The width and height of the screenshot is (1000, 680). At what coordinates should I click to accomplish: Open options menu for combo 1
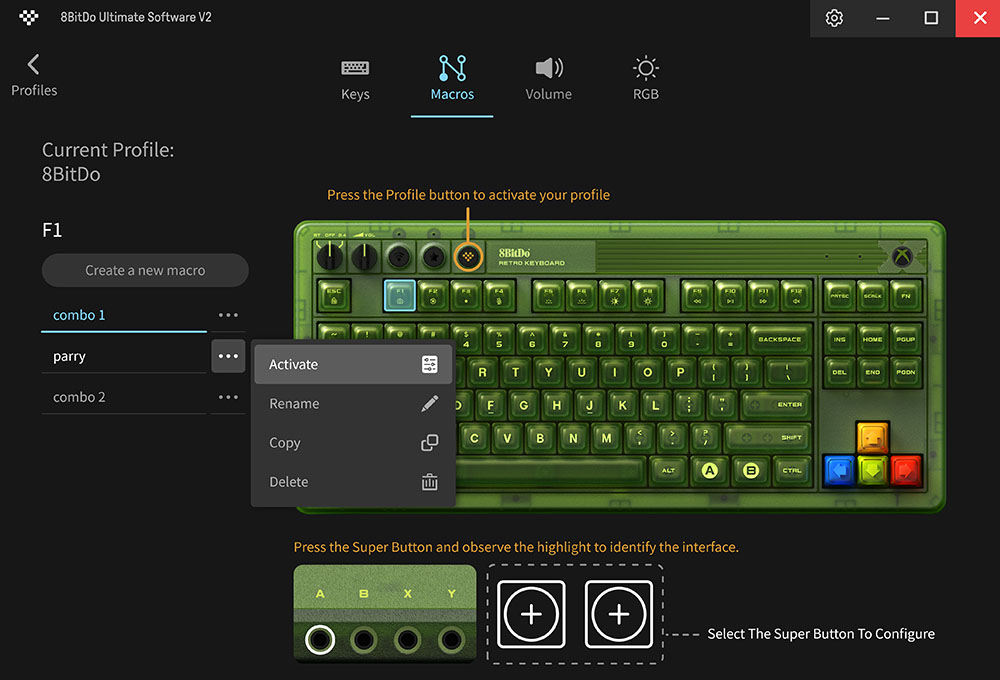point(228,315)
